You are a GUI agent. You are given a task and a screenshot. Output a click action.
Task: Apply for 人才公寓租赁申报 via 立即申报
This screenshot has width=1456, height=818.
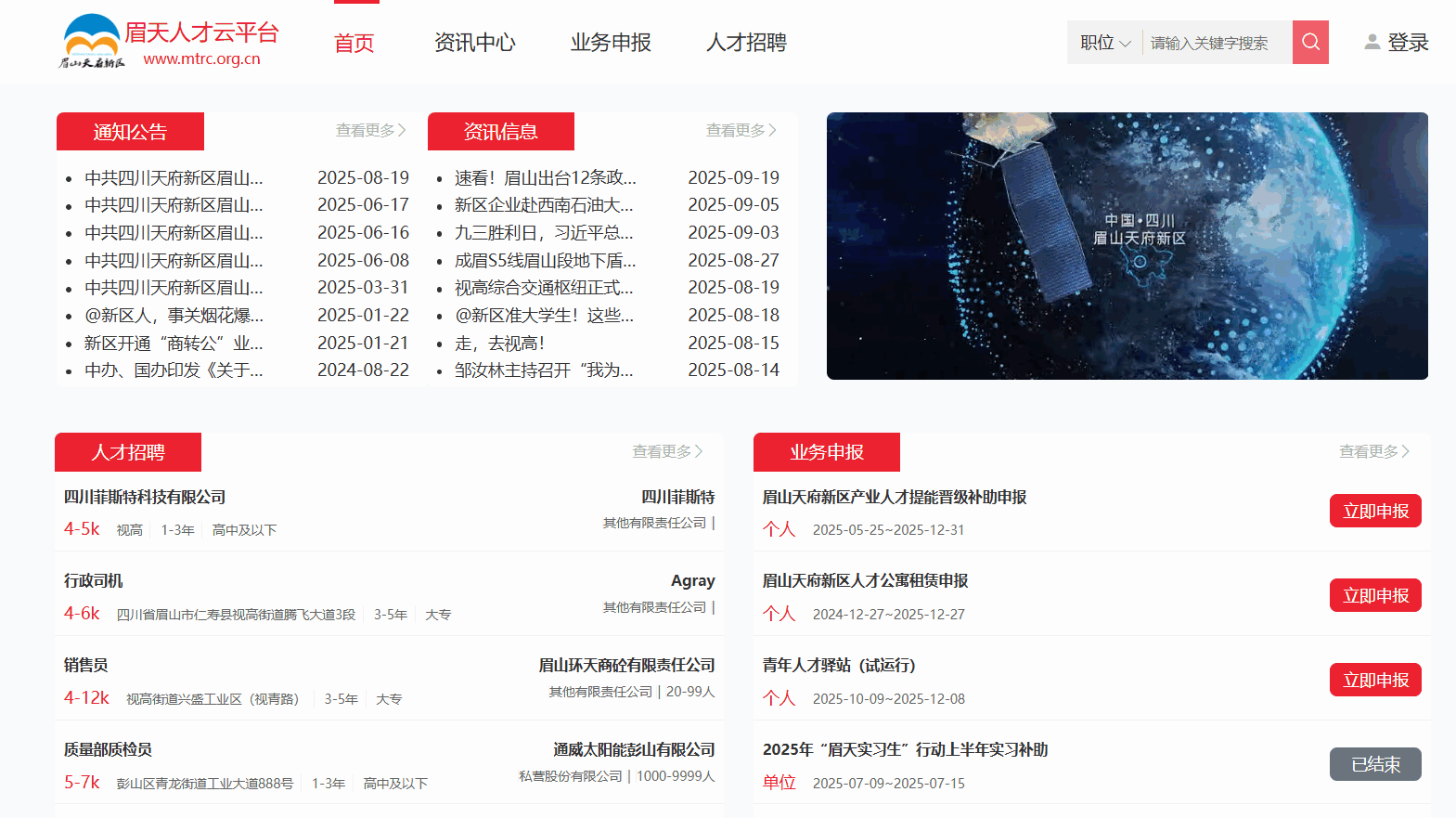pos(1374,595)
